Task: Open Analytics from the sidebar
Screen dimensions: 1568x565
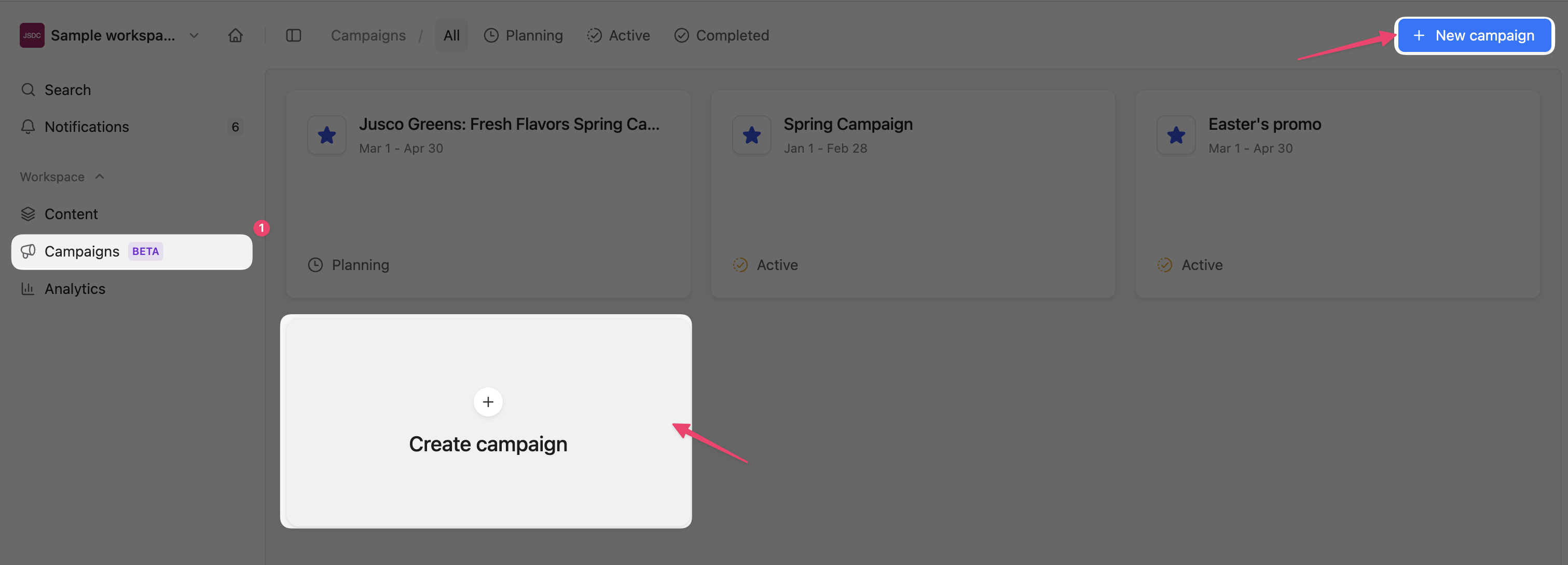Action: coord(75,289)
